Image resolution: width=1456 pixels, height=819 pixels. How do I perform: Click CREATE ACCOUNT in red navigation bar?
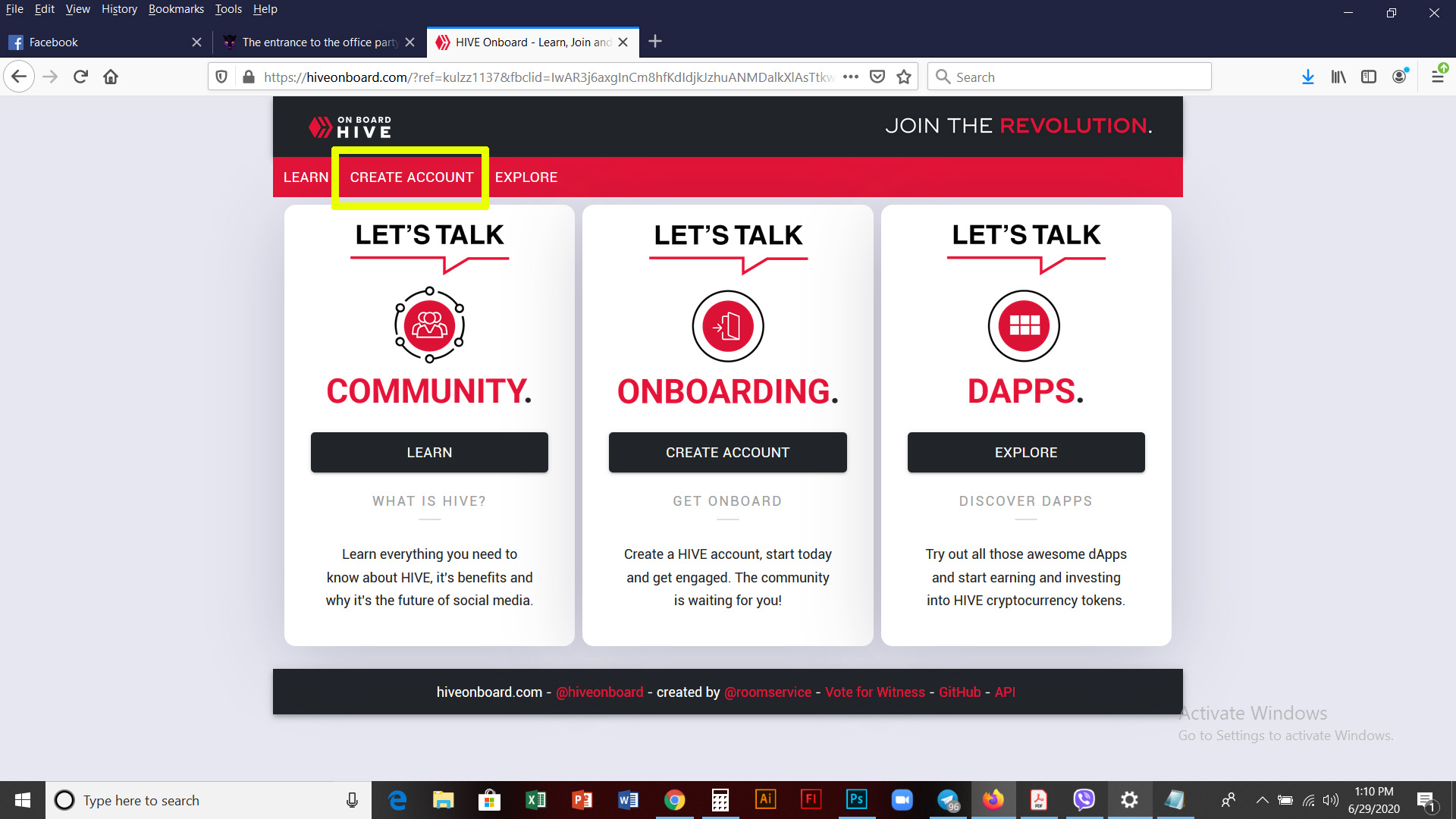pyautogui.click(x=411, y=177)
